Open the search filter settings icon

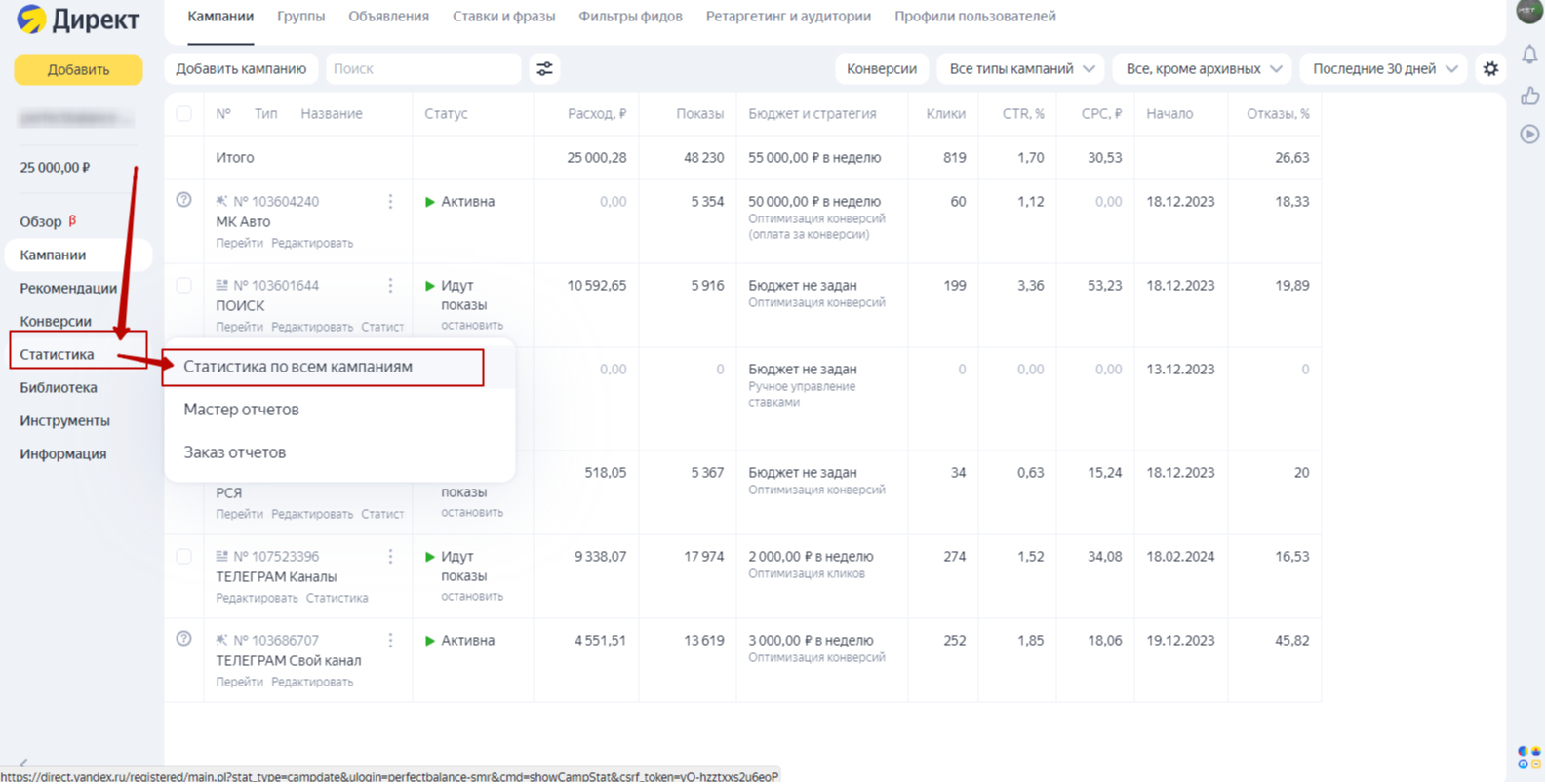(544, 69)
